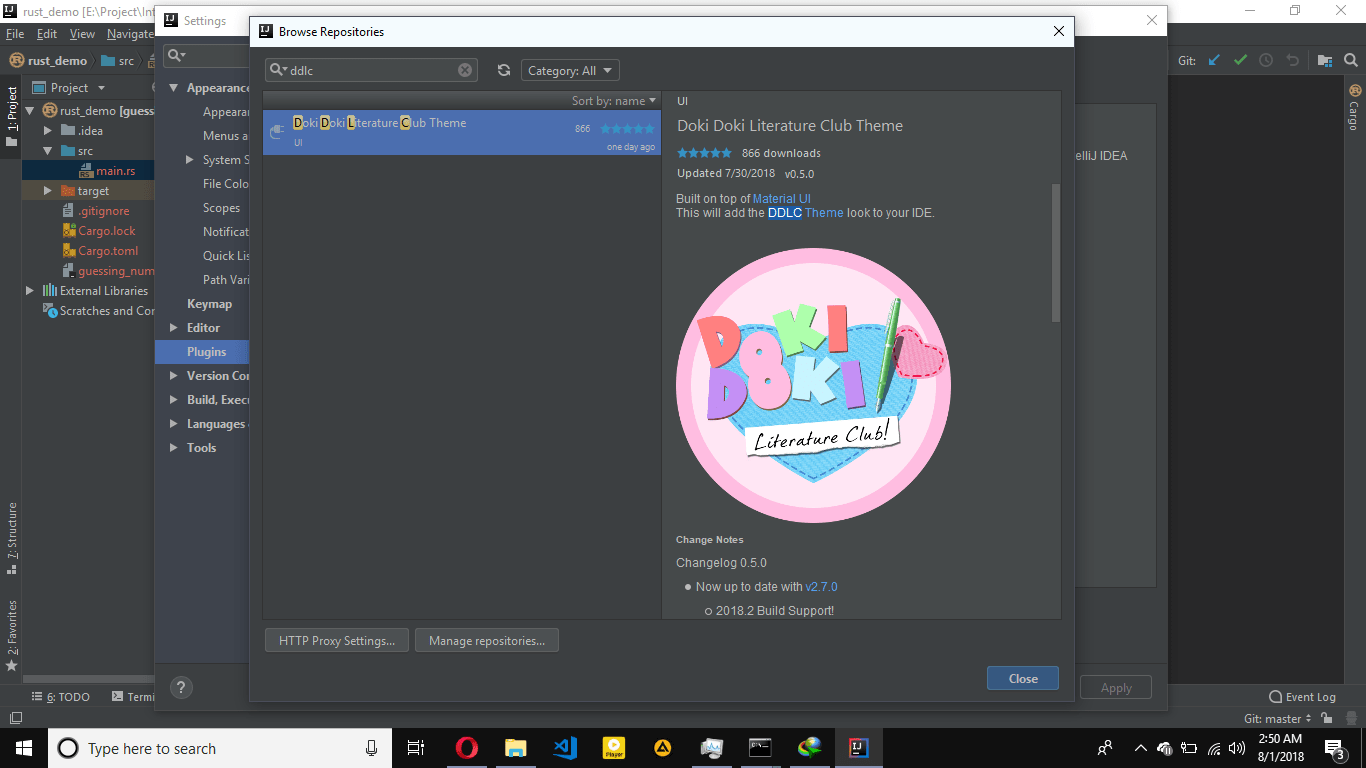The image size is (1366, 768).
Task: Expand the target folder
Action: pyautogui.click(x=48, y=191)
